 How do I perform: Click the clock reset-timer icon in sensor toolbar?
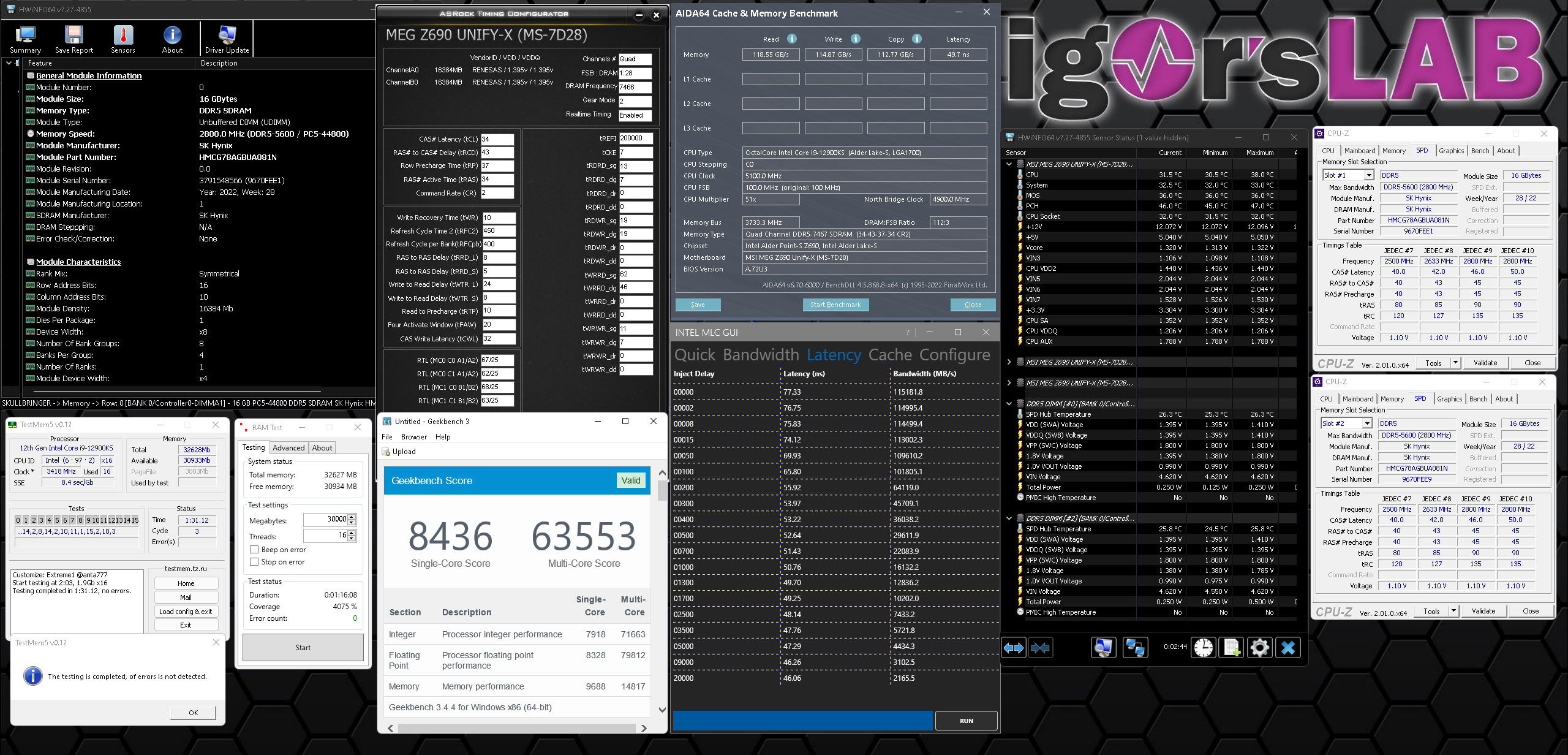(1204, 648)
